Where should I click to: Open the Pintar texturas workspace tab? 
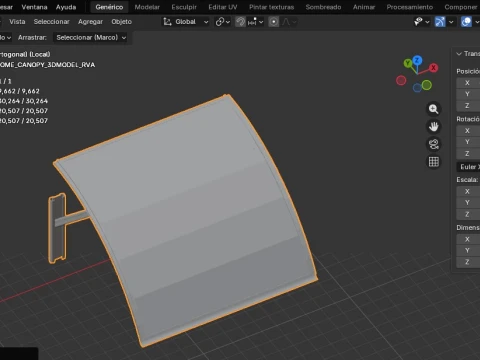[272, 7]
